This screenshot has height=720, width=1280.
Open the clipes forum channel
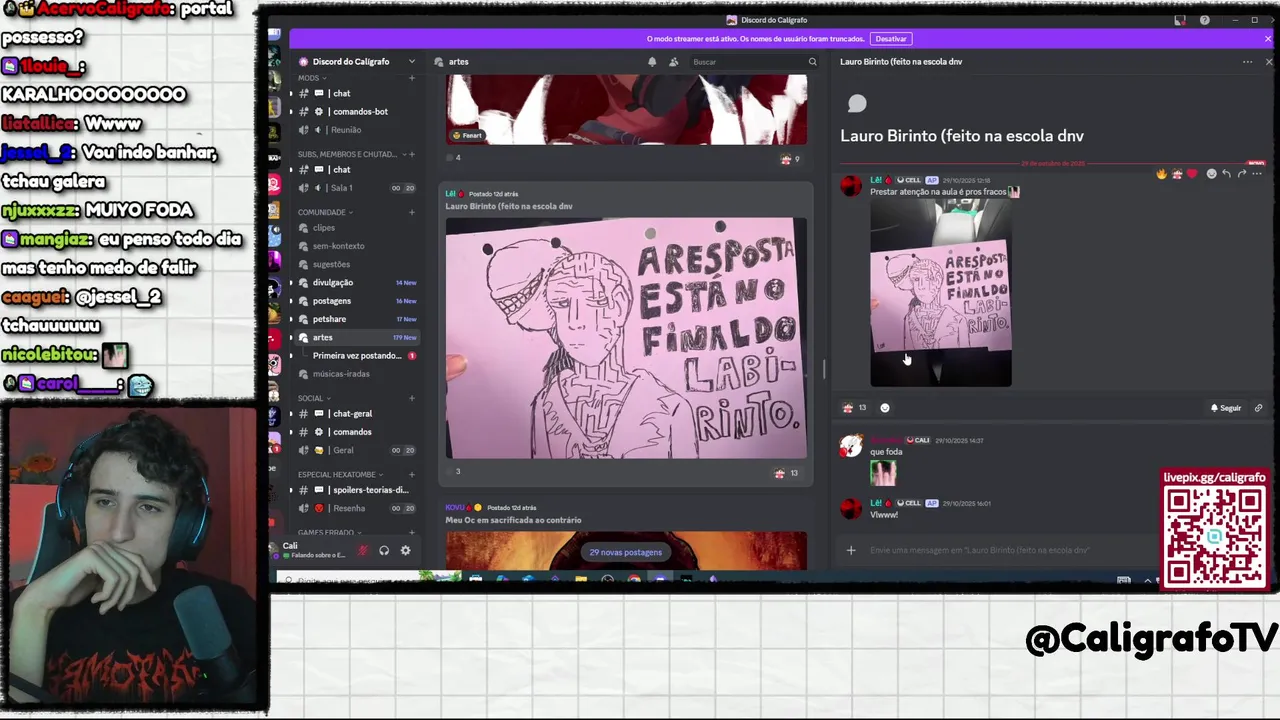click(358, 228)
